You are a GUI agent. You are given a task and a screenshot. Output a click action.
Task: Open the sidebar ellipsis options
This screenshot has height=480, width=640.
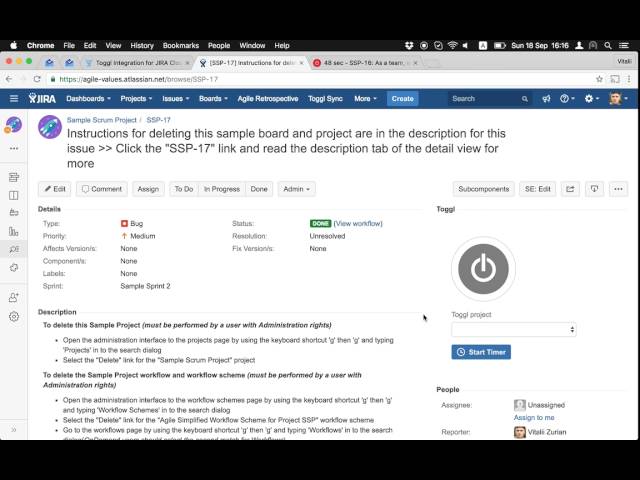pos(14,149)
